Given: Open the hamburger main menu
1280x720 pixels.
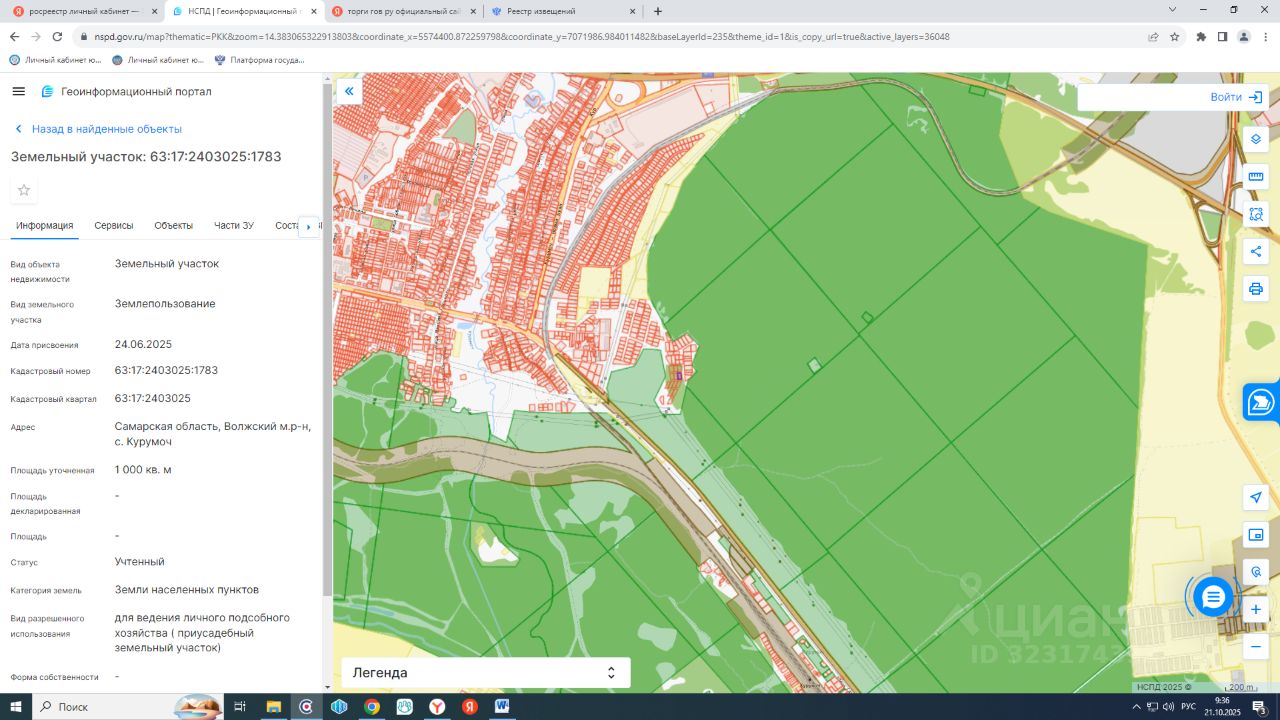Looking at the screenshot, I should pyautogui.click(x=19, y=91).
